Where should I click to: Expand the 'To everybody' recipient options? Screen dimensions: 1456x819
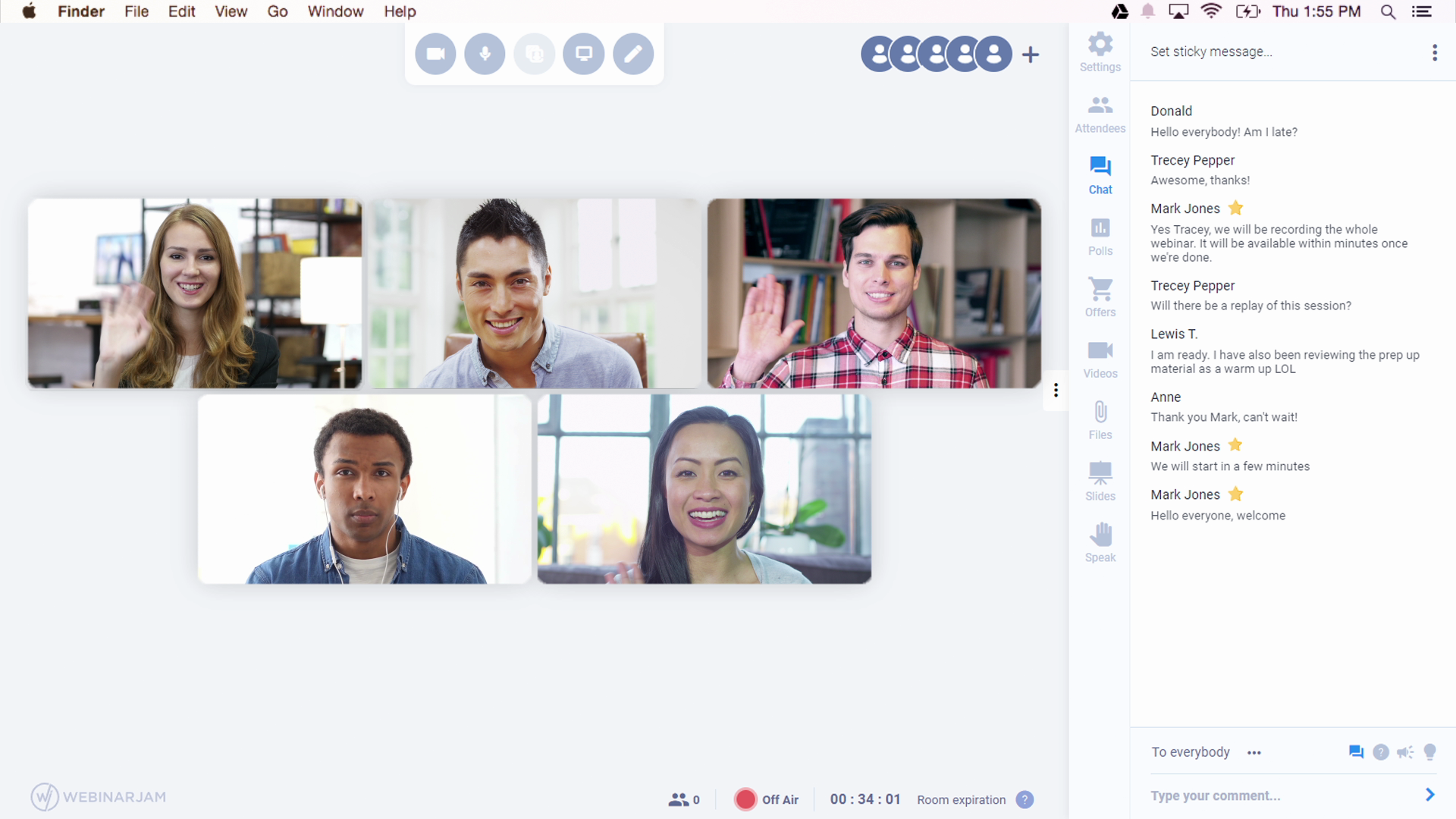tap(1254, 752)
